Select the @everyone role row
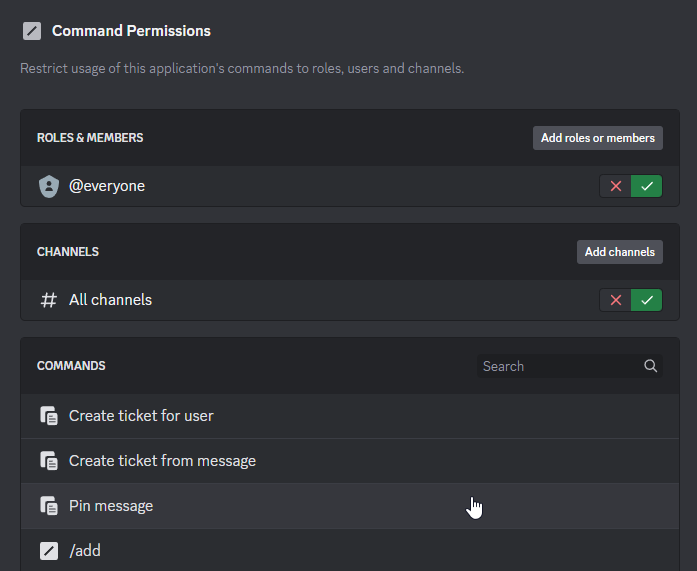This screenshot has height=571, width=697. pyautogui.click(x=107, y=186)
